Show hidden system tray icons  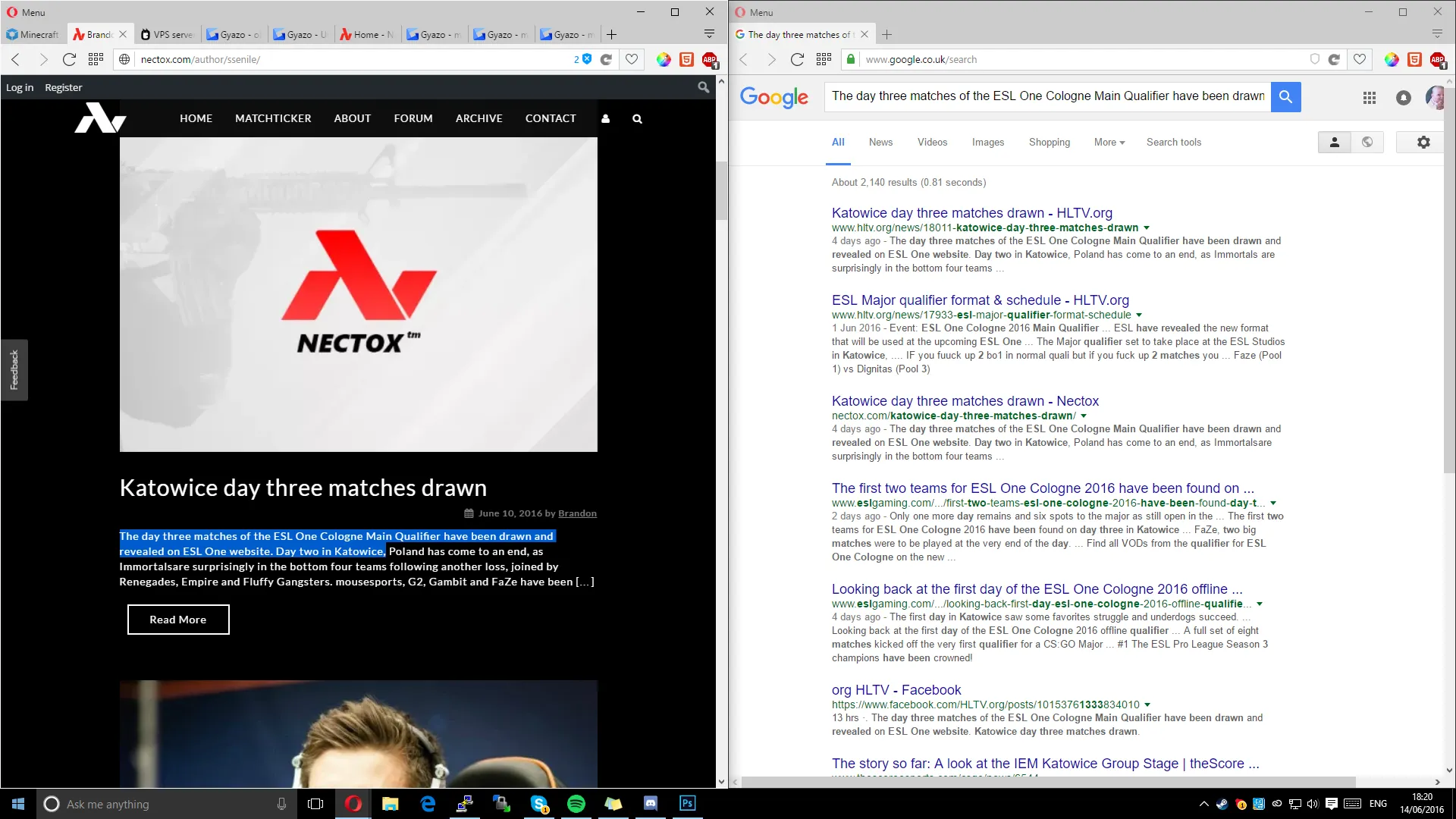pyautogui.click(x=1203, y=804)
